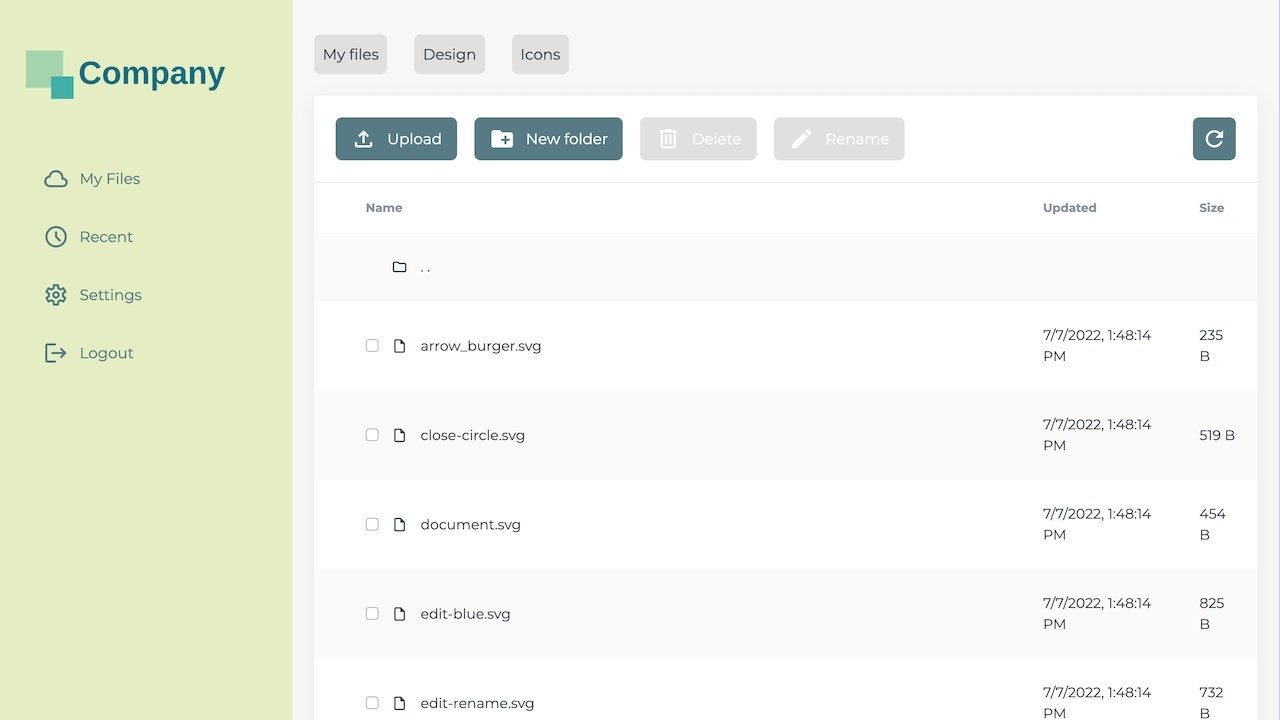Click the file icon for close-circle.svg

400,435
